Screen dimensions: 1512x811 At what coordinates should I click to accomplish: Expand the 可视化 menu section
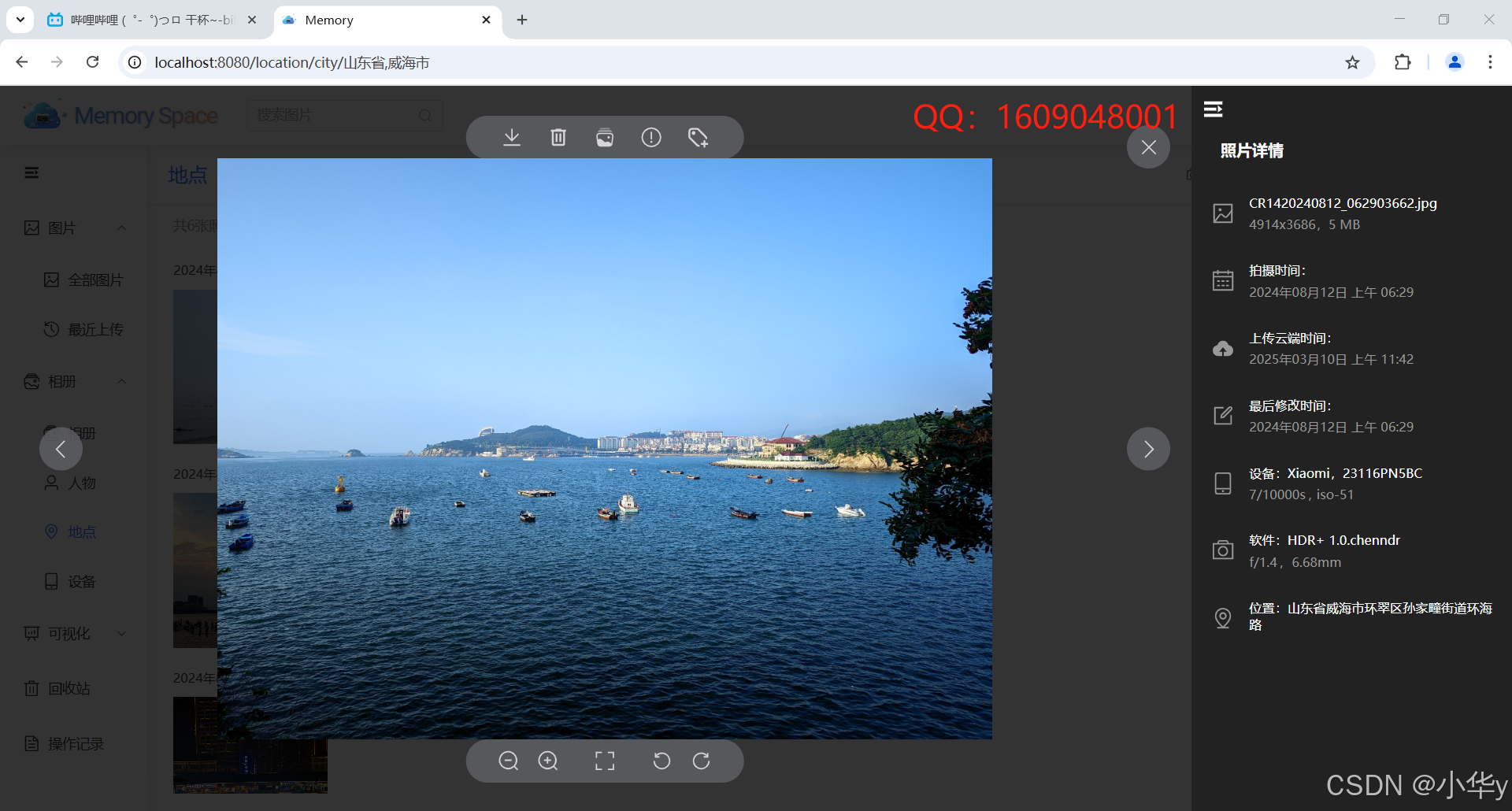pos(121,633)
